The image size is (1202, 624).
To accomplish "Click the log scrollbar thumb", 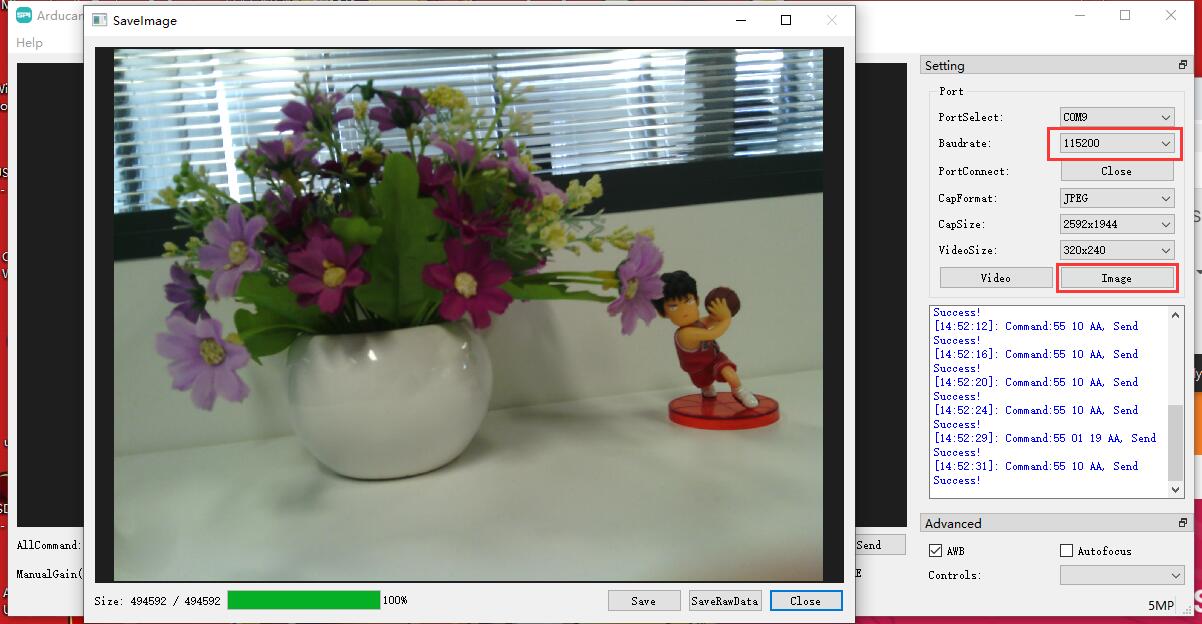I will click(1176, 442).
